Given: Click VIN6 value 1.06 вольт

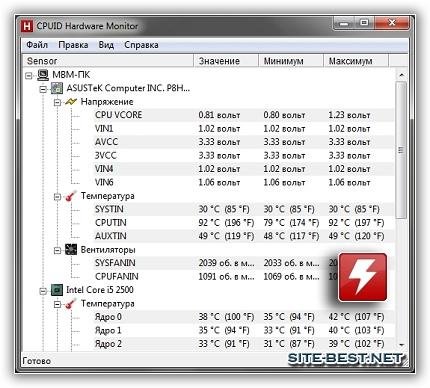Looking at the screenshot, I should [219, 182].
